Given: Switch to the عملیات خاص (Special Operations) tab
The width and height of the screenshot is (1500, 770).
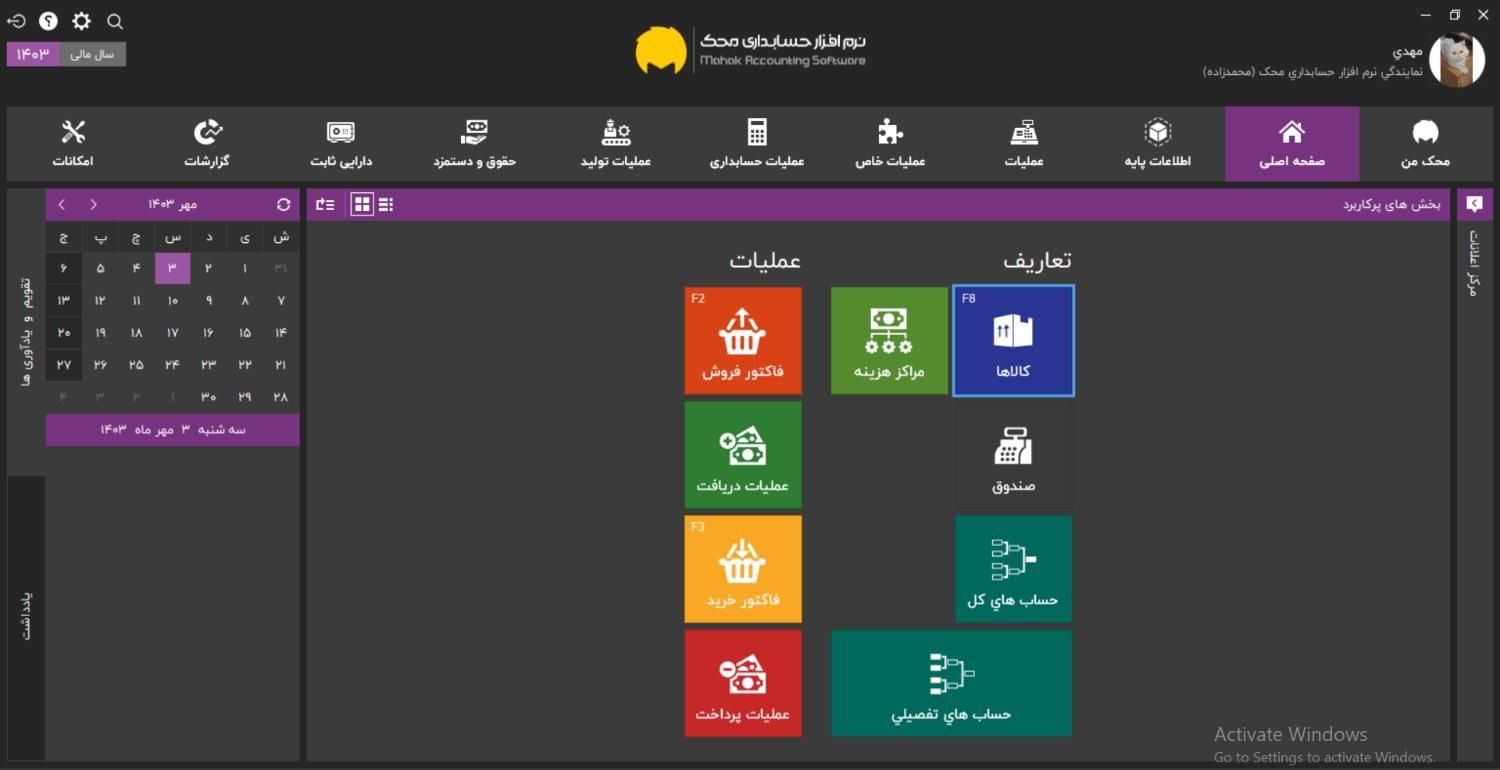Looking at the screenshot, I should click(x=890, y=144).
